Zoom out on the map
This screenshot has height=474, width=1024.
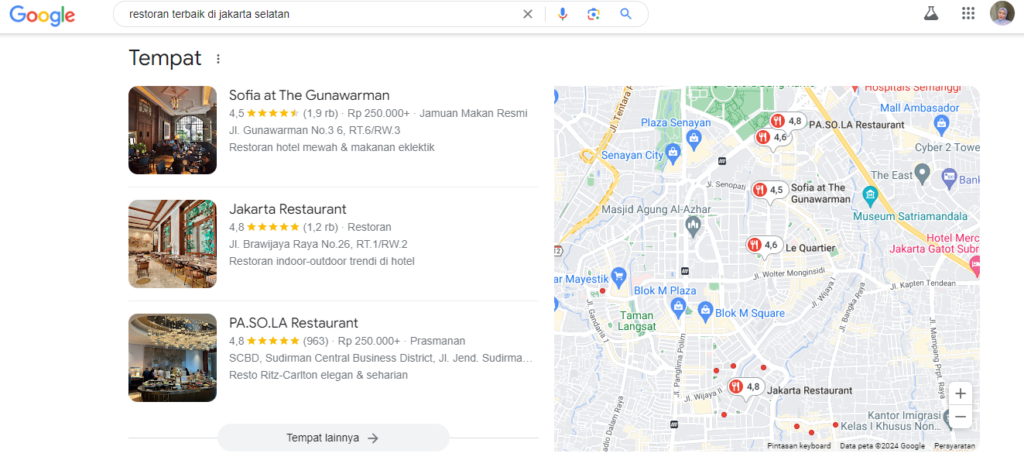coord(960,417)
